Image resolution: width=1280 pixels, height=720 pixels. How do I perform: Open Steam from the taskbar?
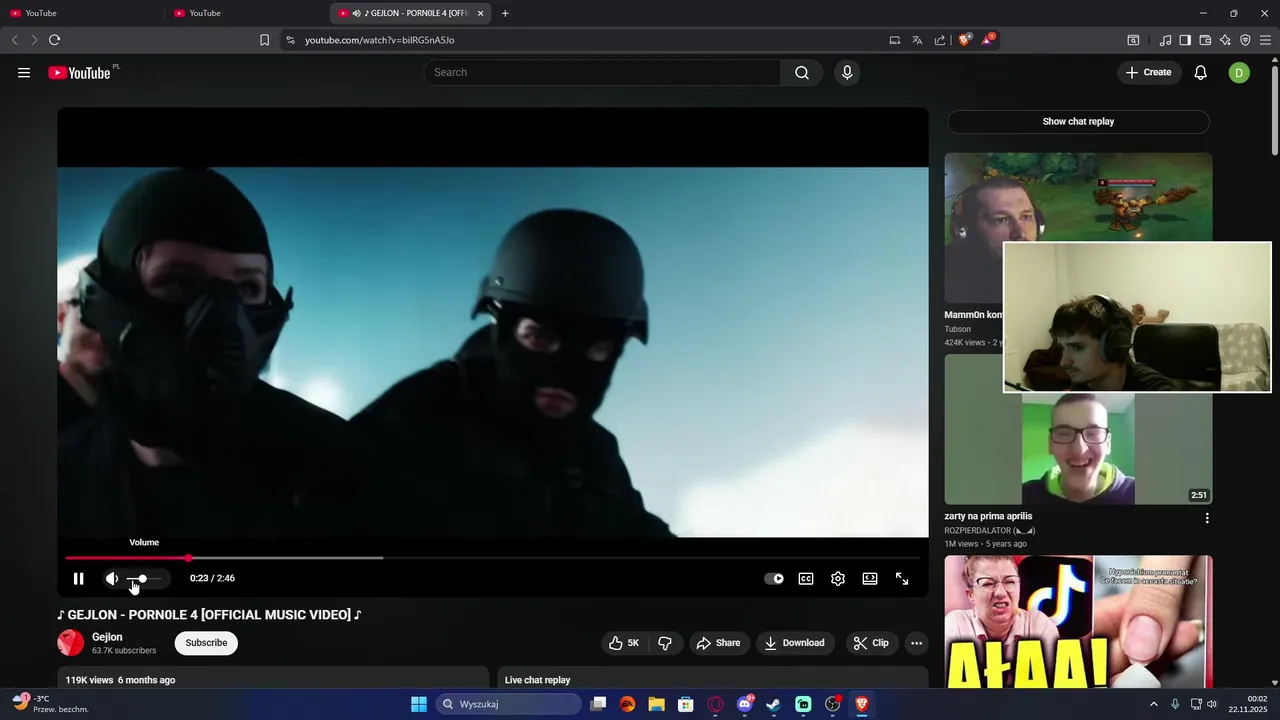tap(774, 704)
